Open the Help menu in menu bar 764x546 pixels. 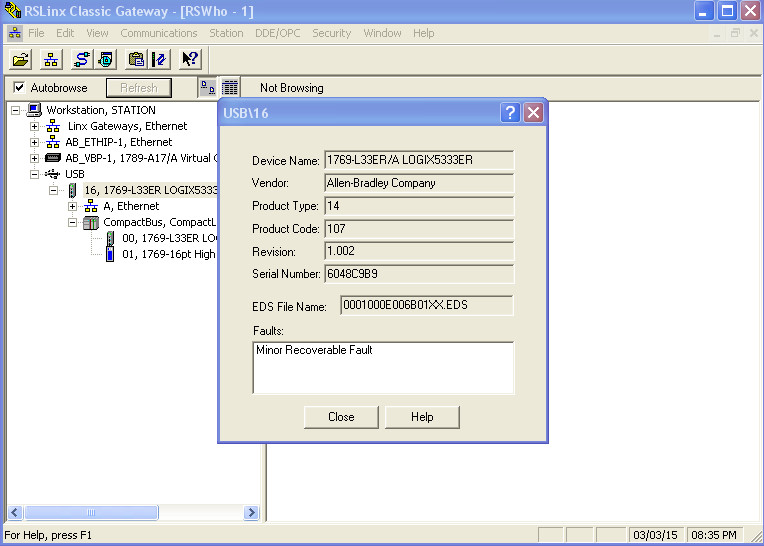(423, 33)
